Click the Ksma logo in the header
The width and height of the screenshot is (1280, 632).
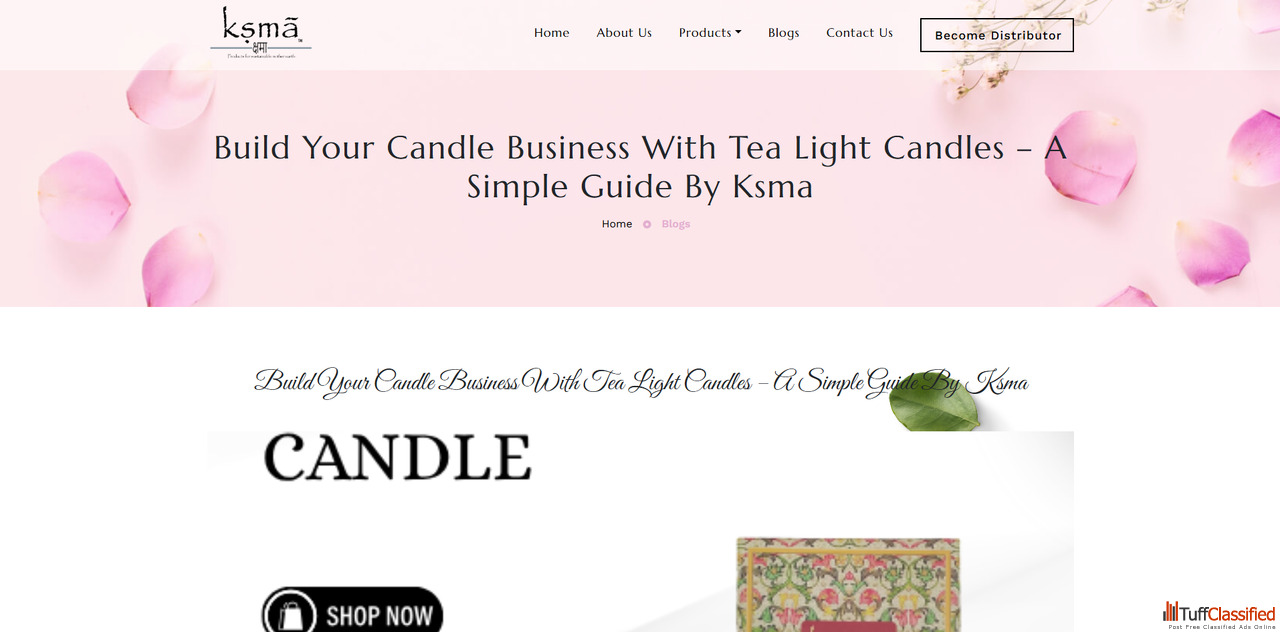click(x=261, y=32)
